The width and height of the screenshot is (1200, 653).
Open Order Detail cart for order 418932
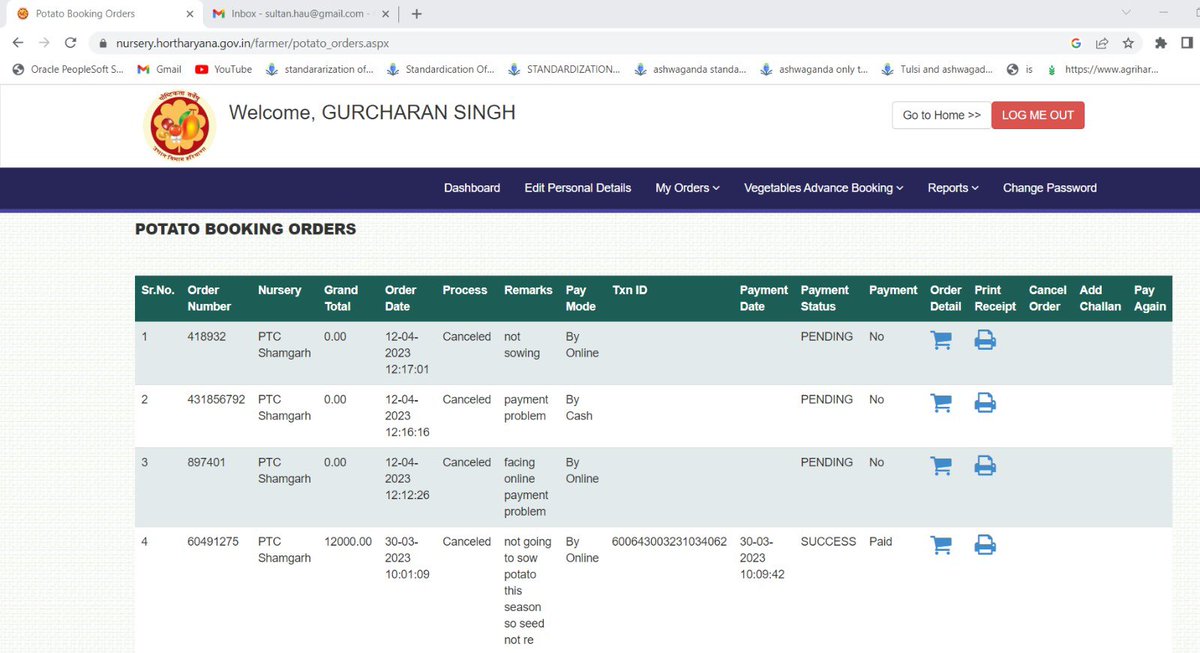pos(940,339)
